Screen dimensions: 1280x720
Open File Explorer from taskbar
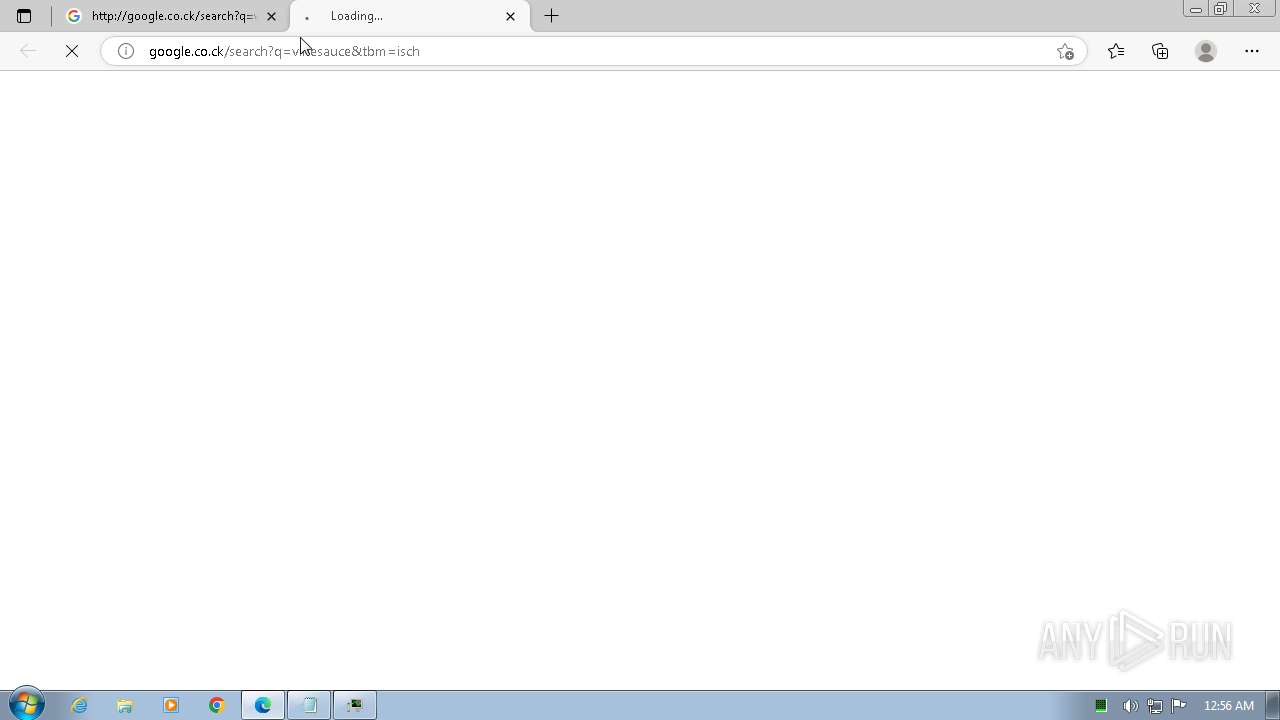(x=125, y=705)
